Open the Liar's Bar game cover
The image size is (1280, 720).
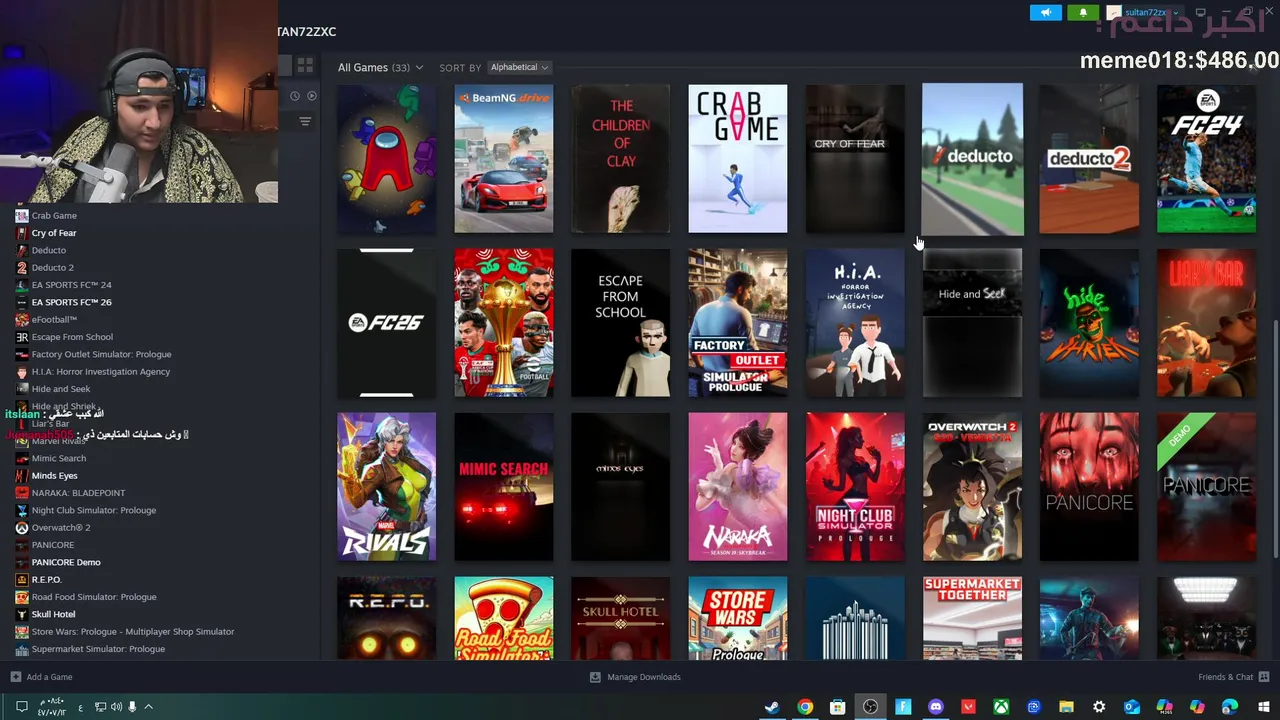1206,322
